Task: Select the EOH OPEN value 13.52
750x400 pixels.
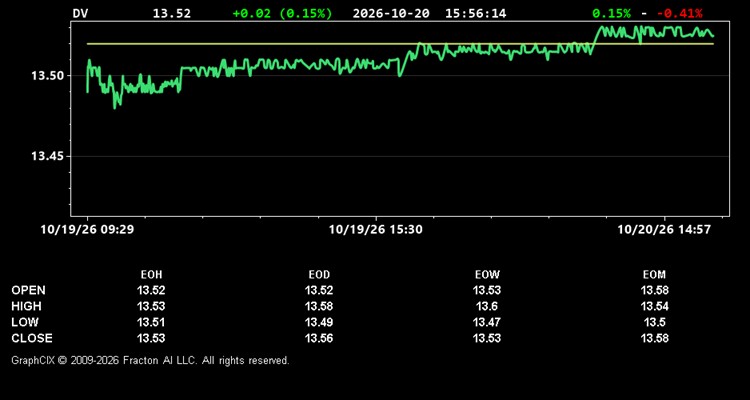Action: pyautogui.click(x=151, y=290)
